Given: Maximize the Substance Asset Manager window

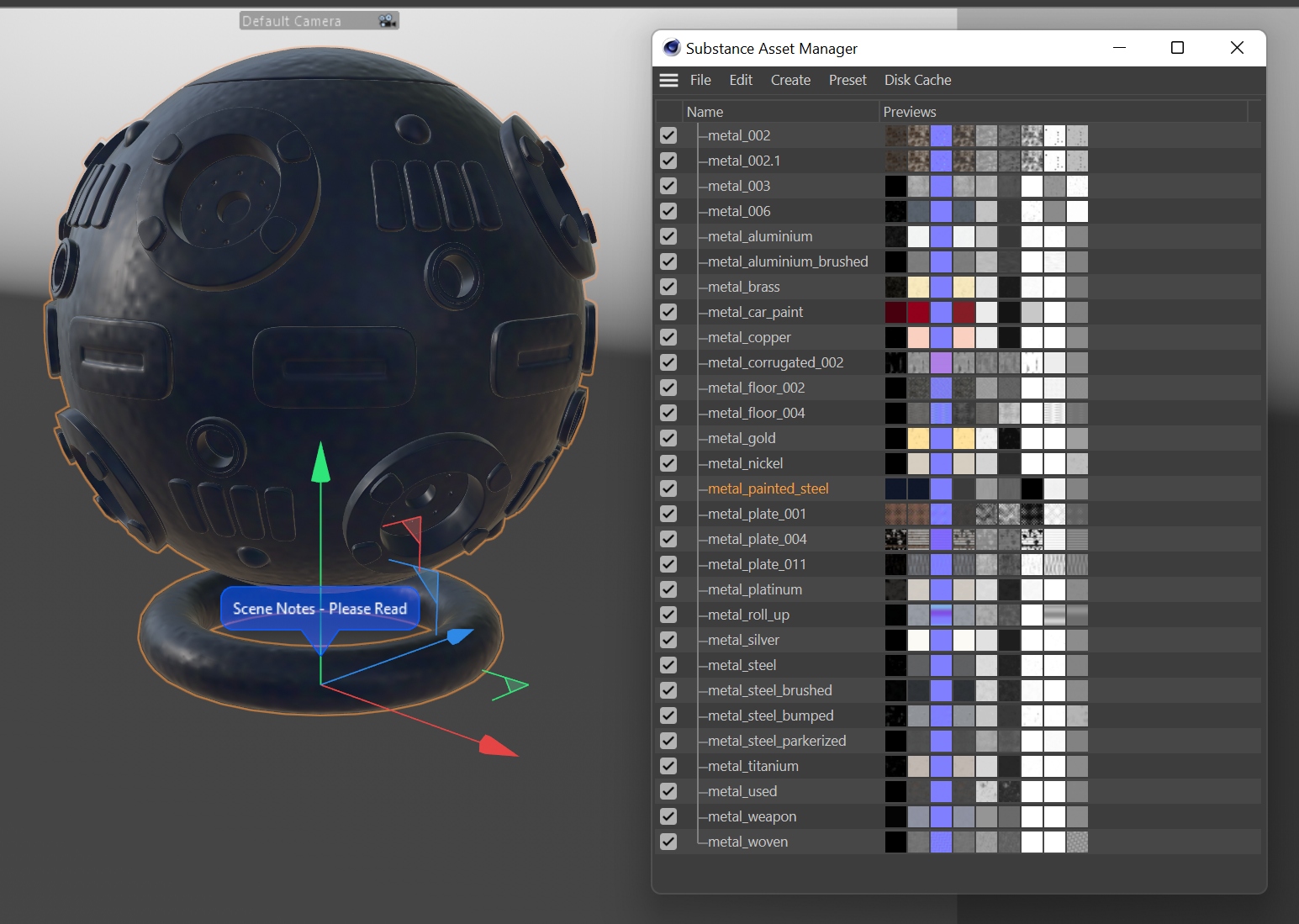Looking at the screenshot, I should 1177,48.
